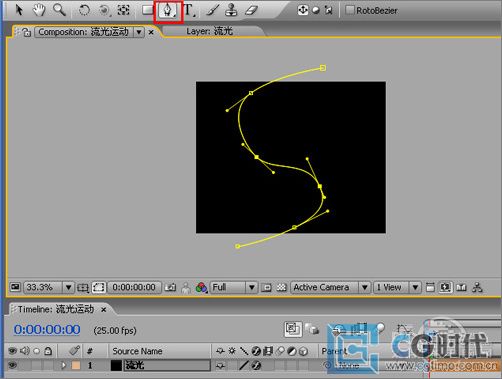
Task: Toggle the Composition panel lock icon
Action: [x=27, y=32]
